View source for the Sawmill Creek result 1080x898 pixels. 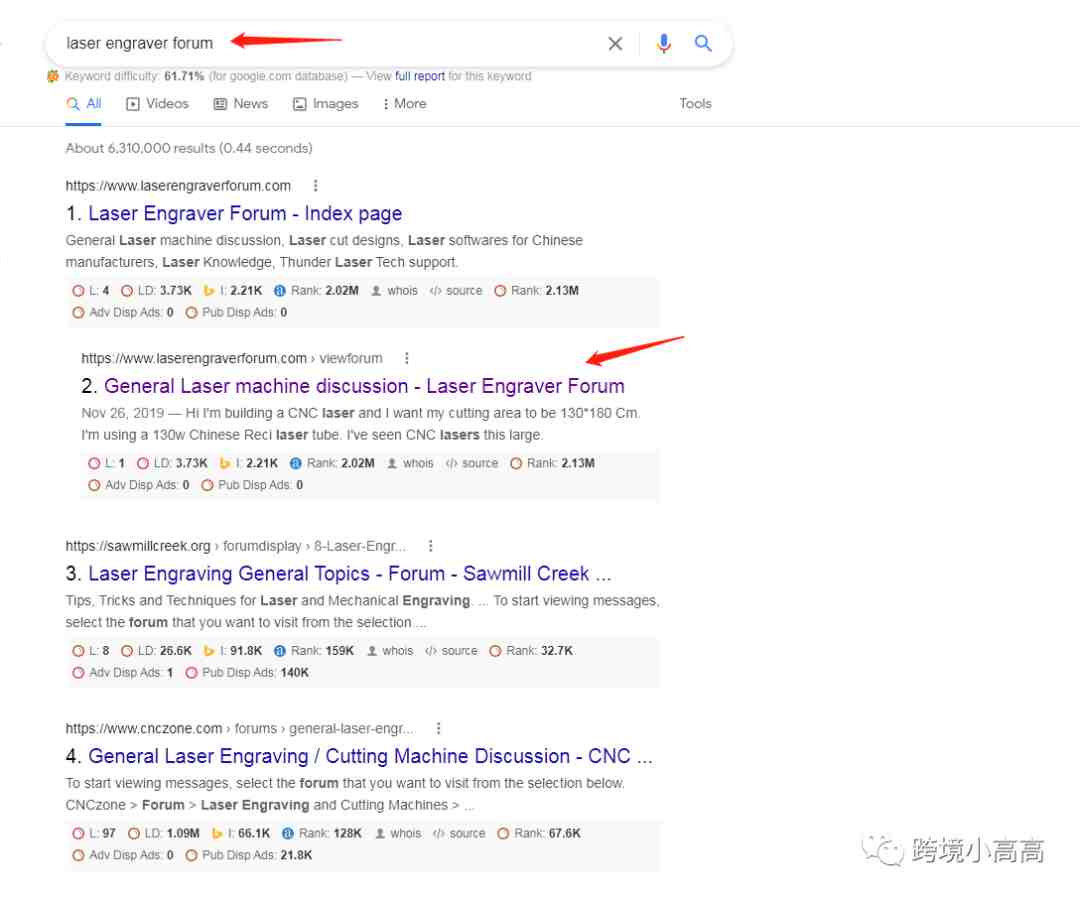[451, 651]
